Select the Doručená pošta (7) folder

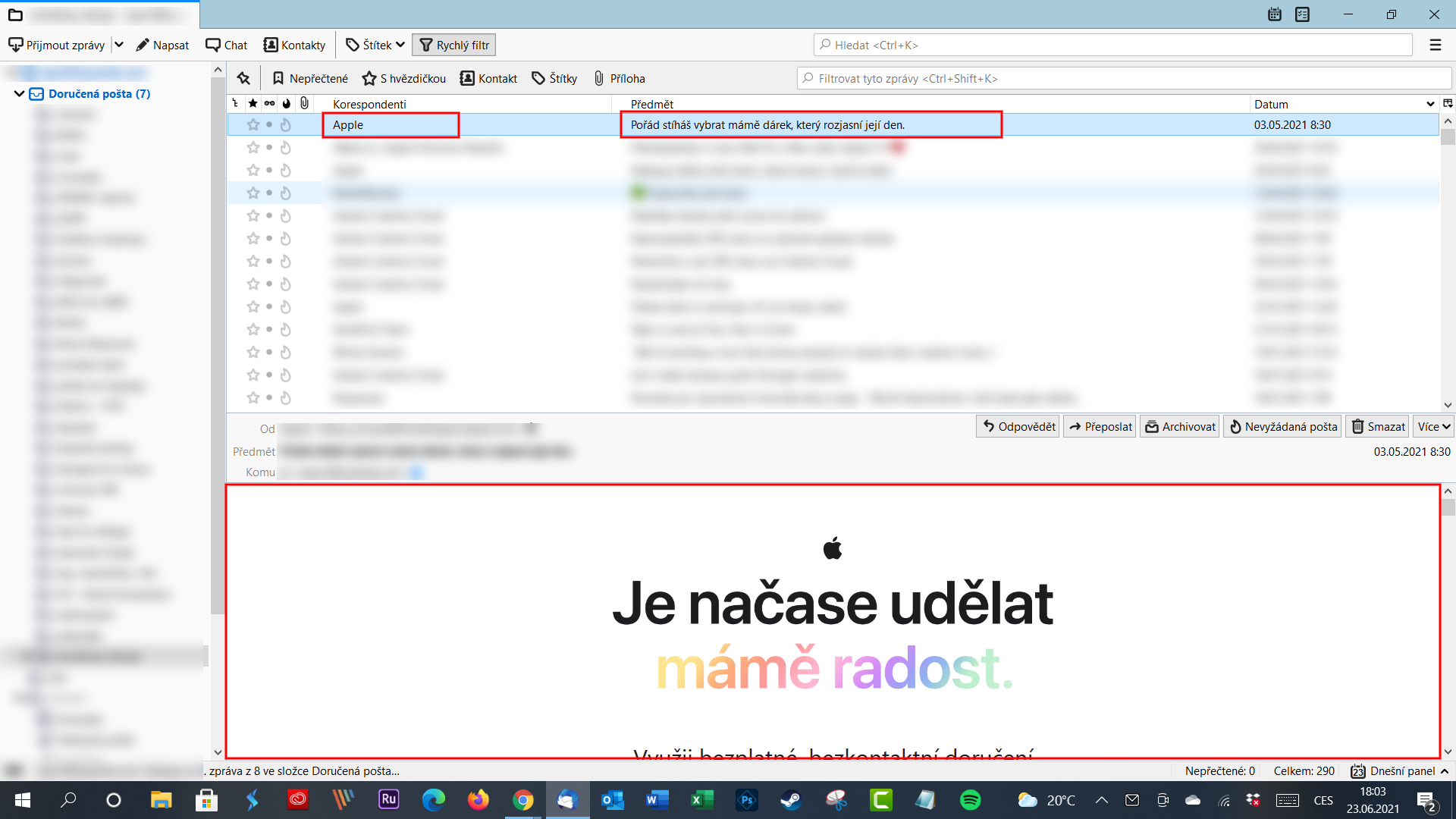99,94
